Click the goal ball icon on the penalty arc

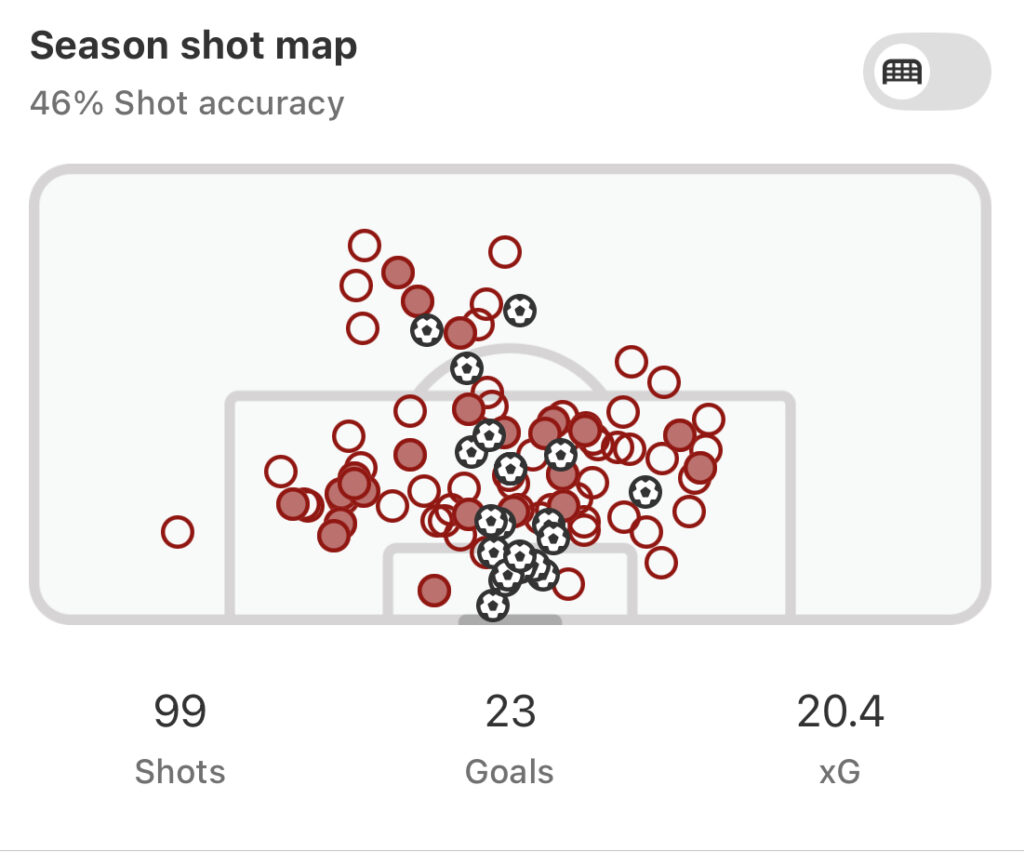(x=466, y=368)
